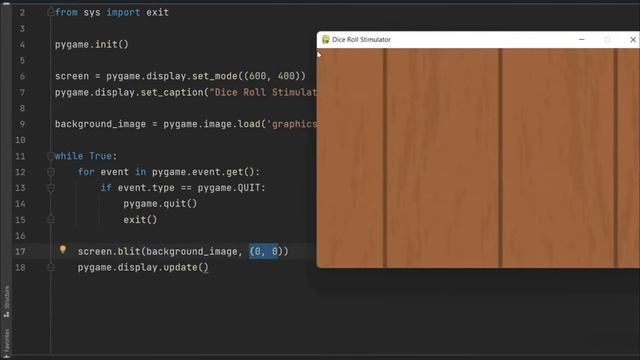Click the fold end marker on line 15

(51, 220)
